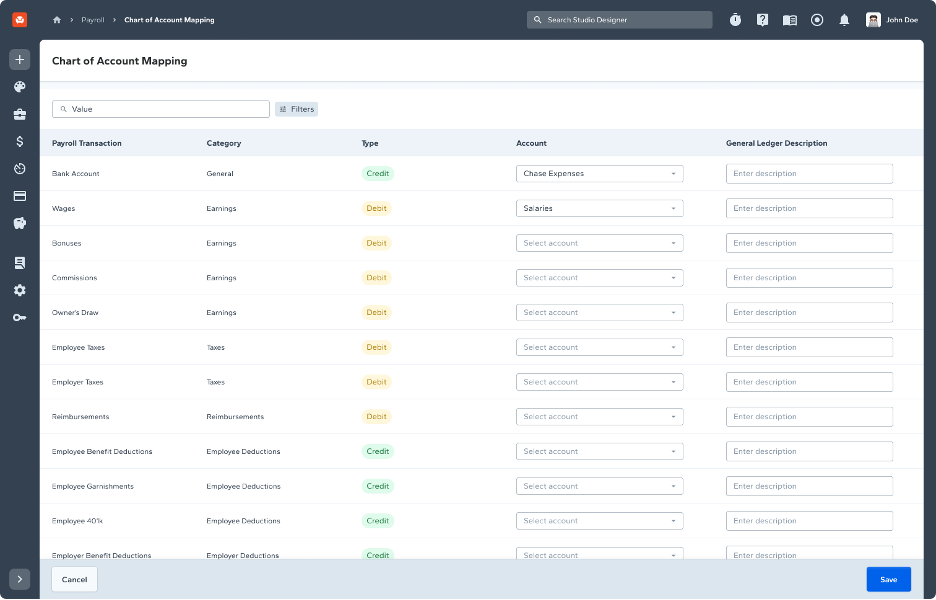Focus the Search Studio Designer field
Viewport: 936px width, 600px height.
point(619,20)
